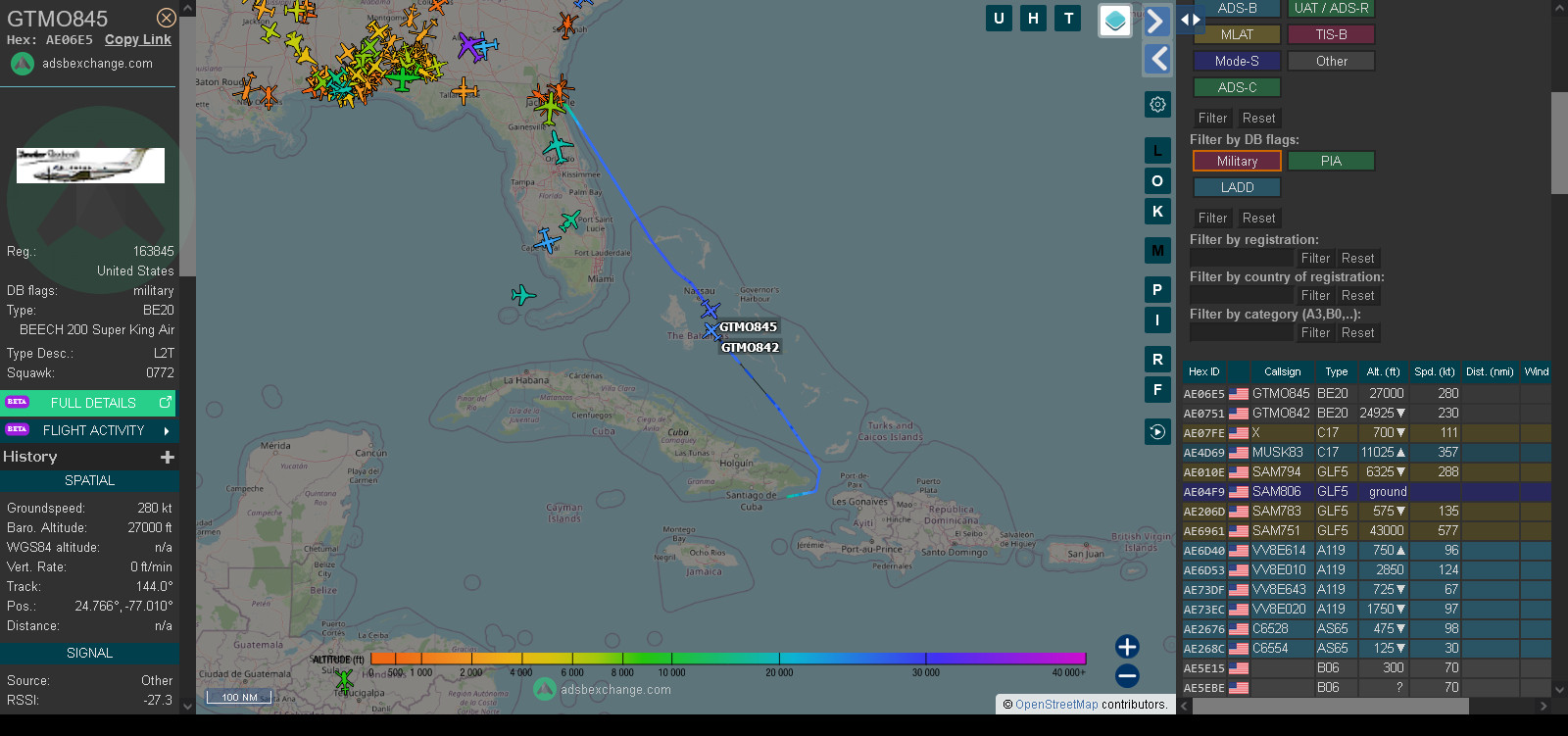Open FULL DETAILS for the aircraft
This screenshot has height=736, width=1568.
click(88, 403)
